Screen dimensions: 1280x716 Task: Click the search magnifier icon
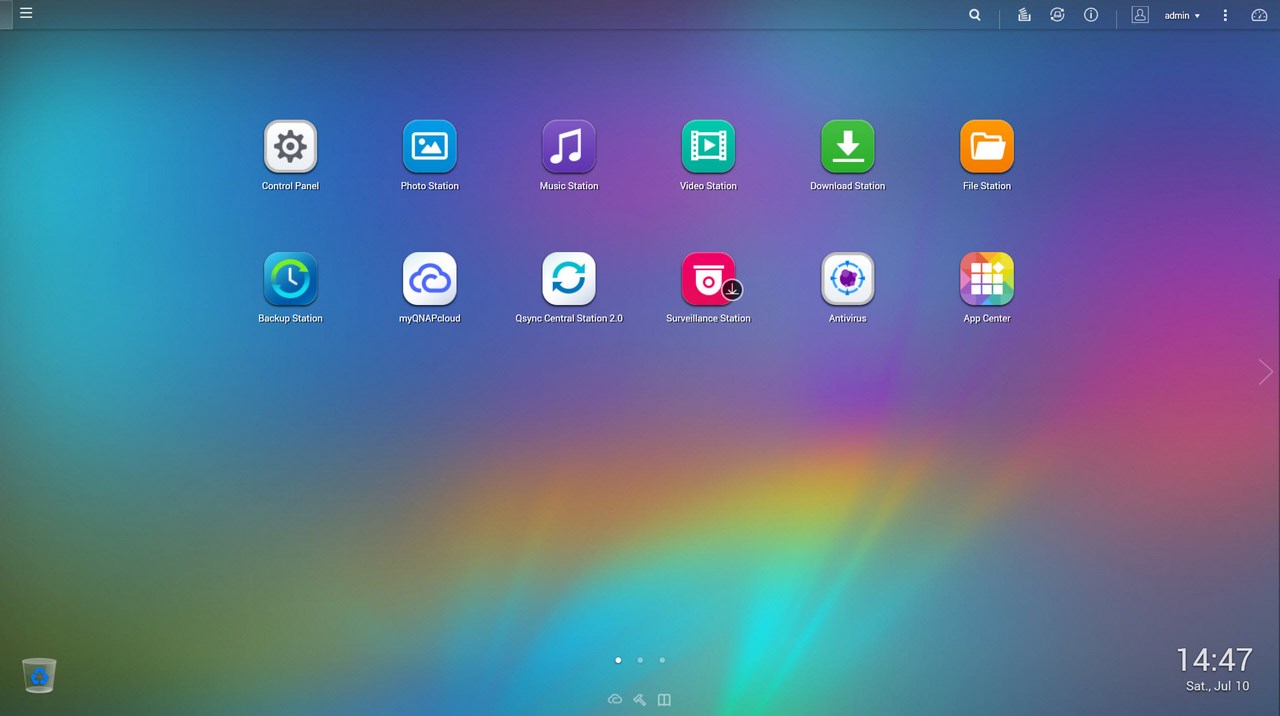click(975, 15)
